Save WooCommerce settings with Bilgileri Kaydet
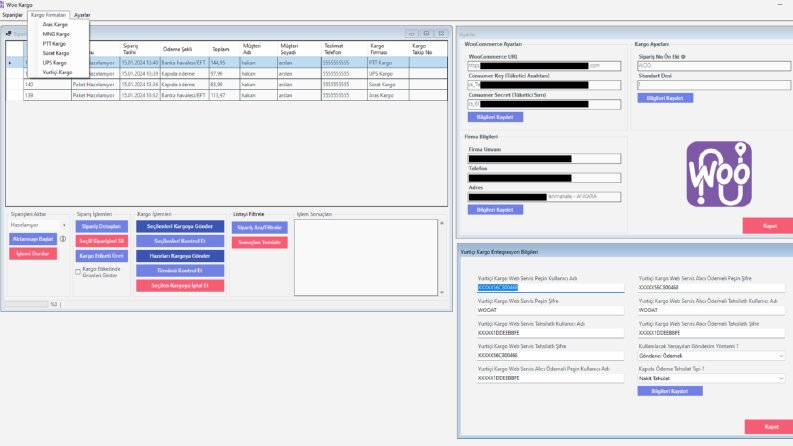 coord(495,117)
